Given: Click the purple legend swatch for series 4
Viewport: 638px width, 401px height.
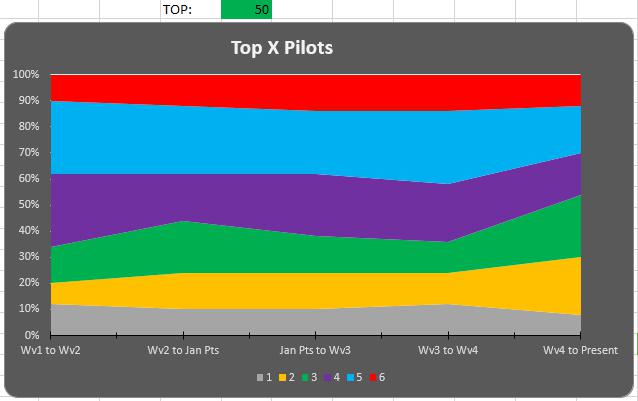Looking at the screenshot, I should (333, 377).
